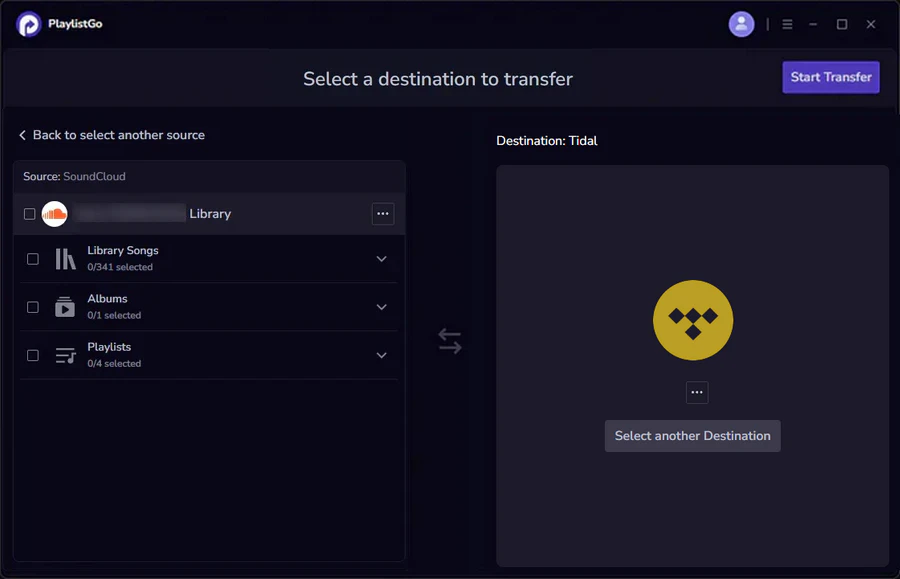Go back to select another source
The height and width of the screenshot is (579, 900).
[x=112, y=135]
